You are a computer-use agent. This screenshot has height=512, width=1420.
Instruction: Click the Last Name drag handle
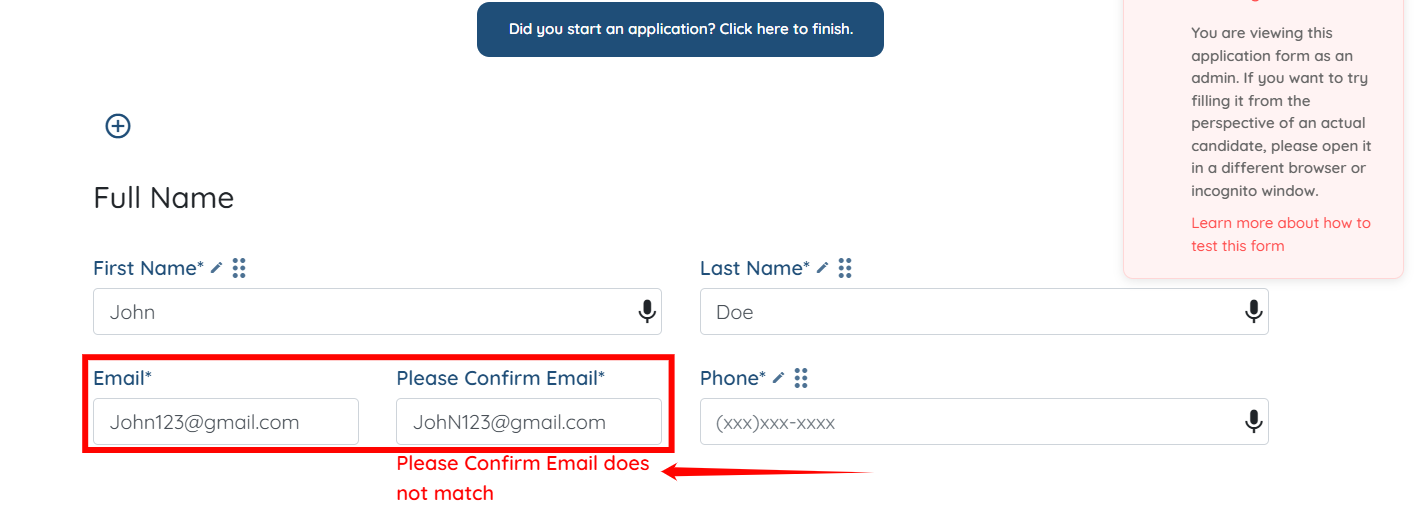tap(845, 268)
